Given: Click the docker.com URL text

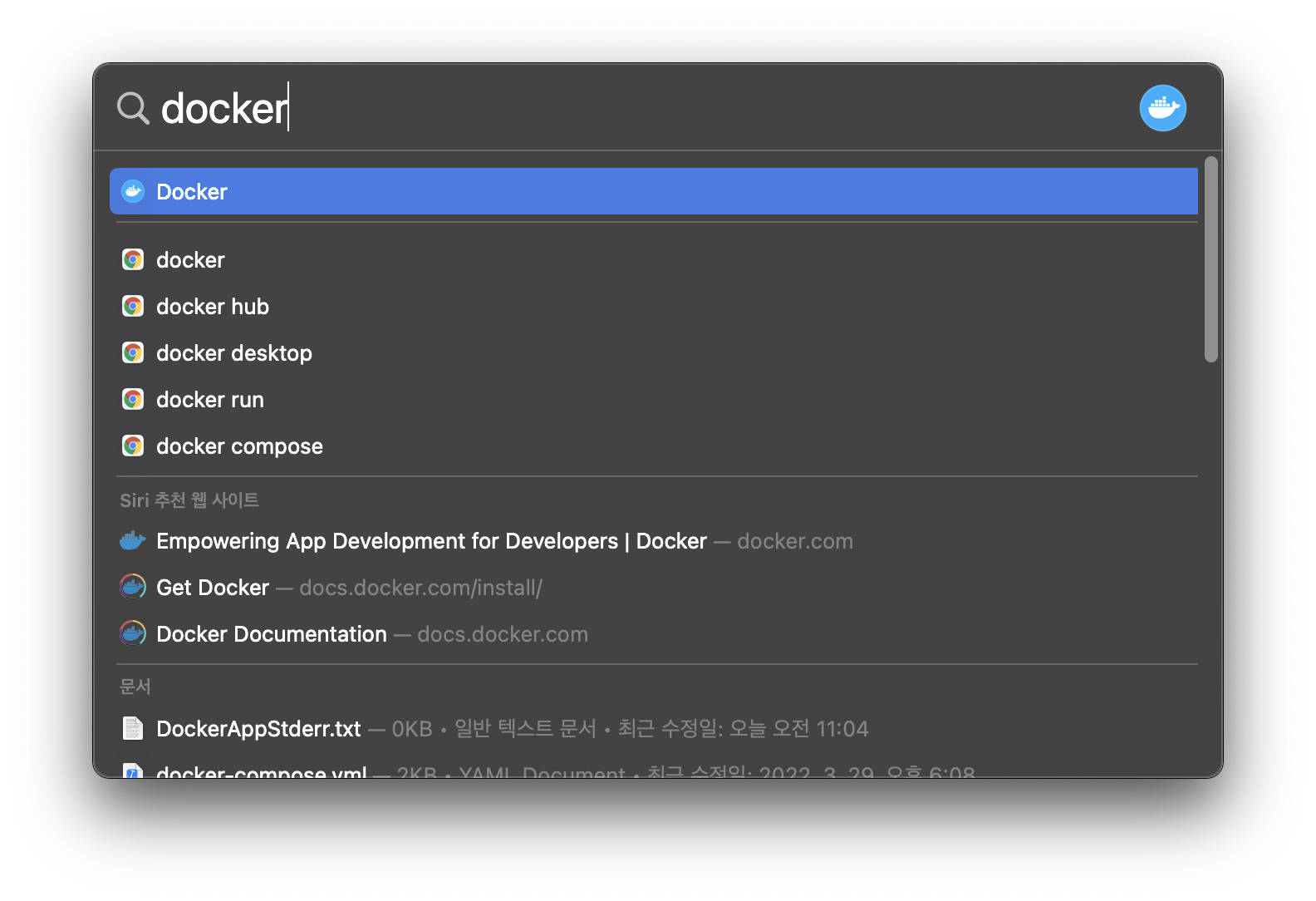Looking at the screenshot, I should pyautogui.click(x=795, y=542).
